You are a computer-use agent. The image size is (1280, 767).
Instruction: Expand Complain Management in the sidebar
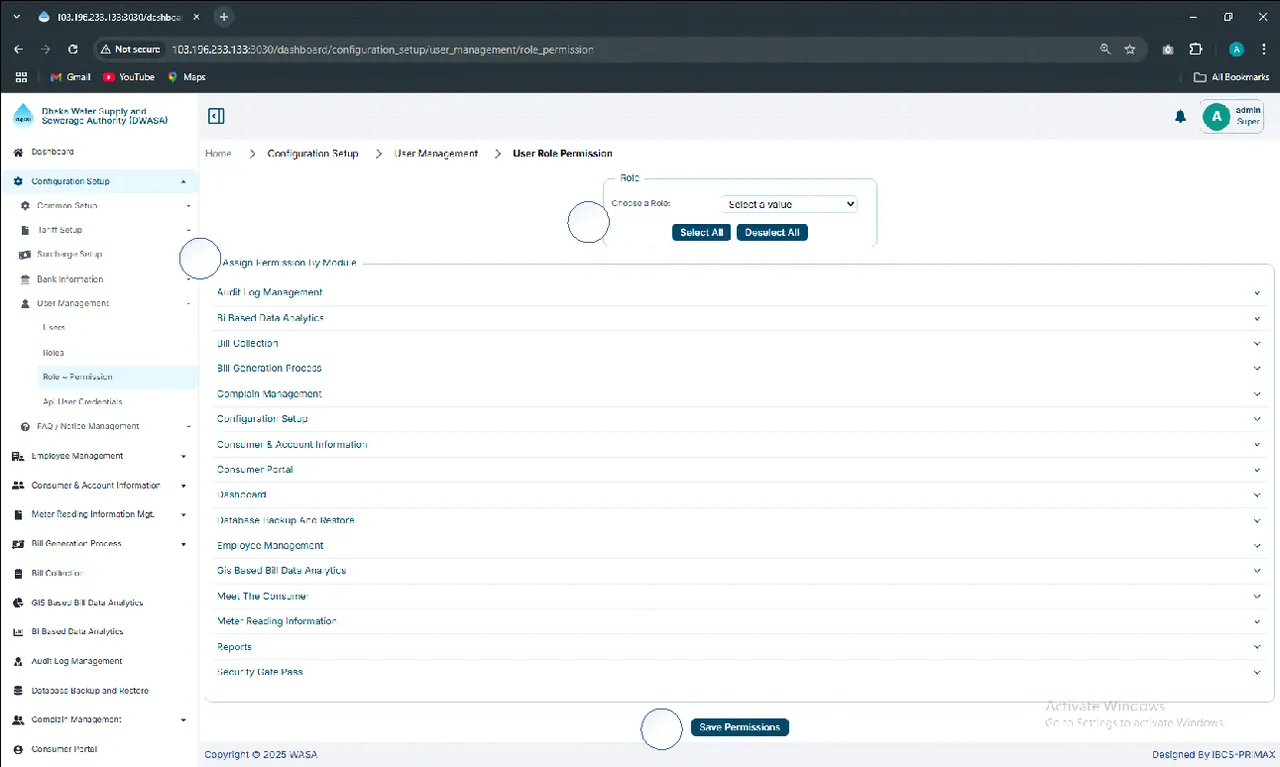point(99,720)
